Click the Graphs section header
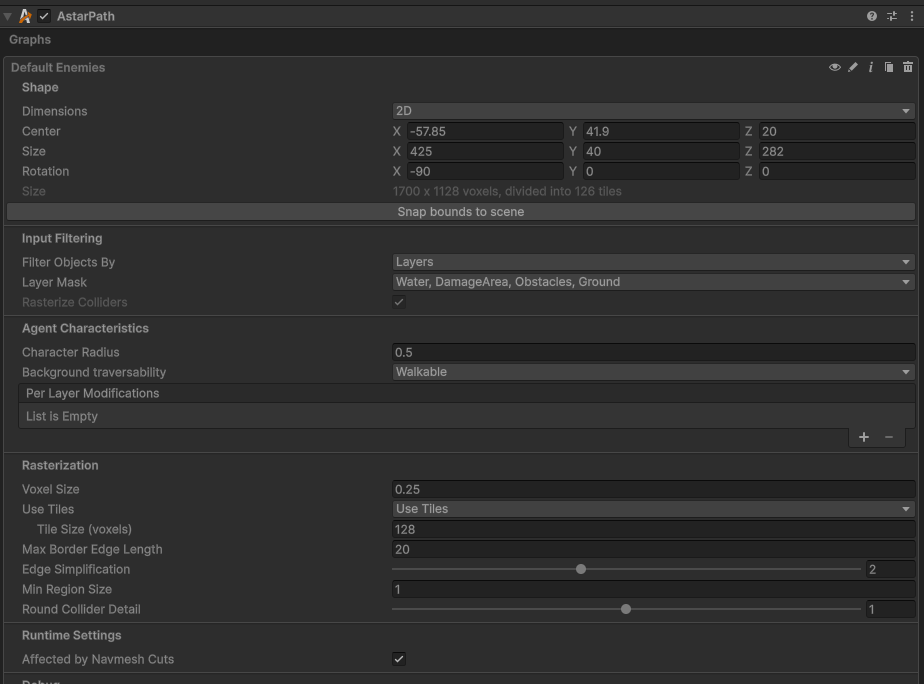This screenshot has height=684, width=924. pyautogui.click(x=30, y=40)
